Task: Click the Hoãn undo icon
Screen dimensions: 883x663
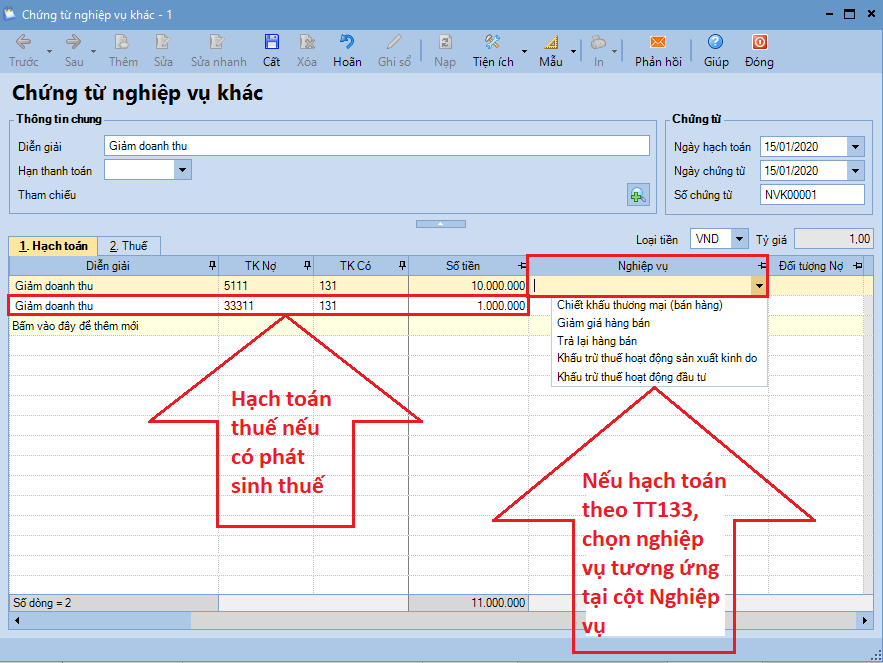Action: (347, 42)
